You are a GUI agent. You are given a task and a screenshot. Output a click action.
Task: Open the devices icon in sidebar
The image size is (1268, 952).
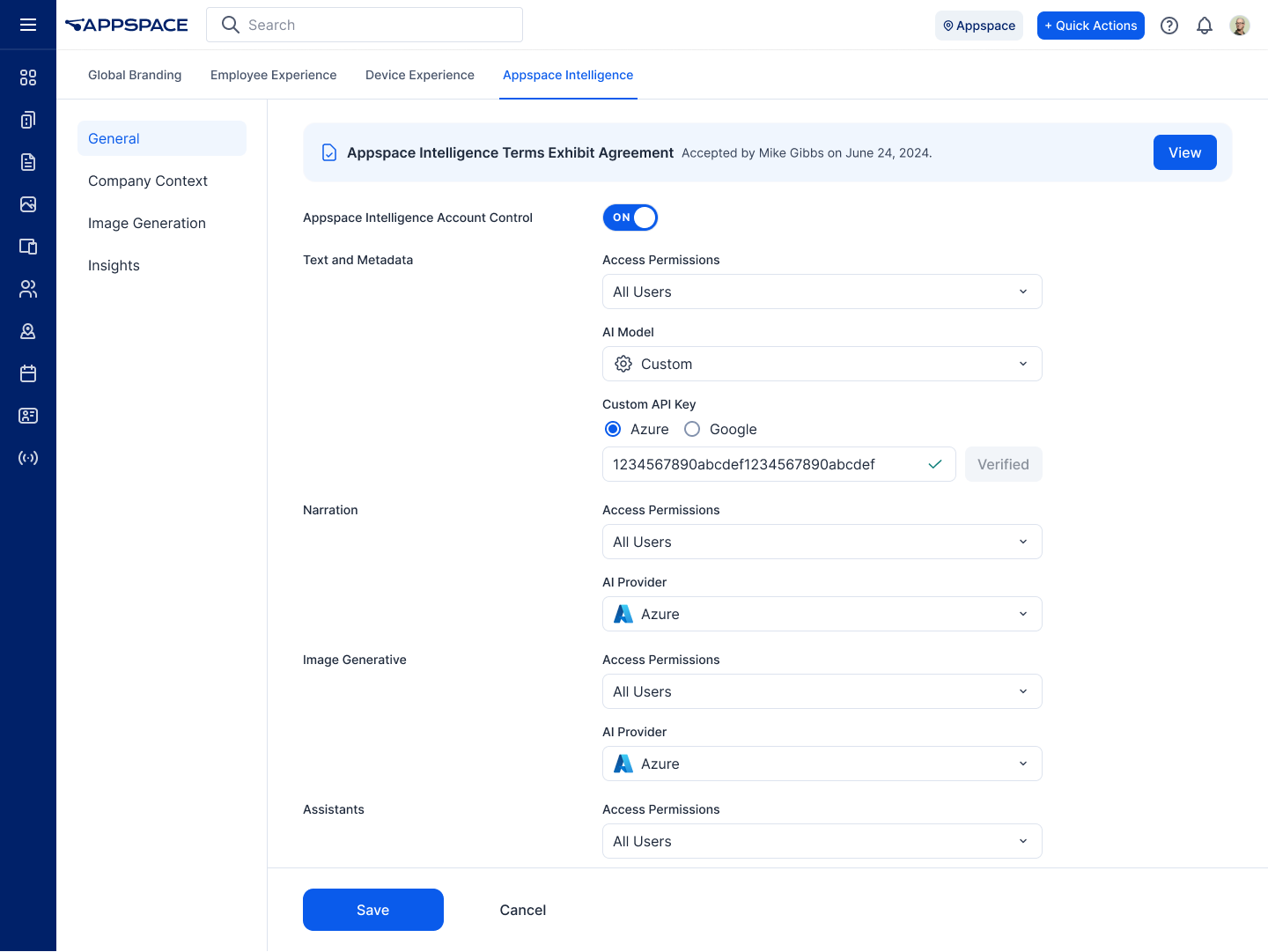(28, 120)
